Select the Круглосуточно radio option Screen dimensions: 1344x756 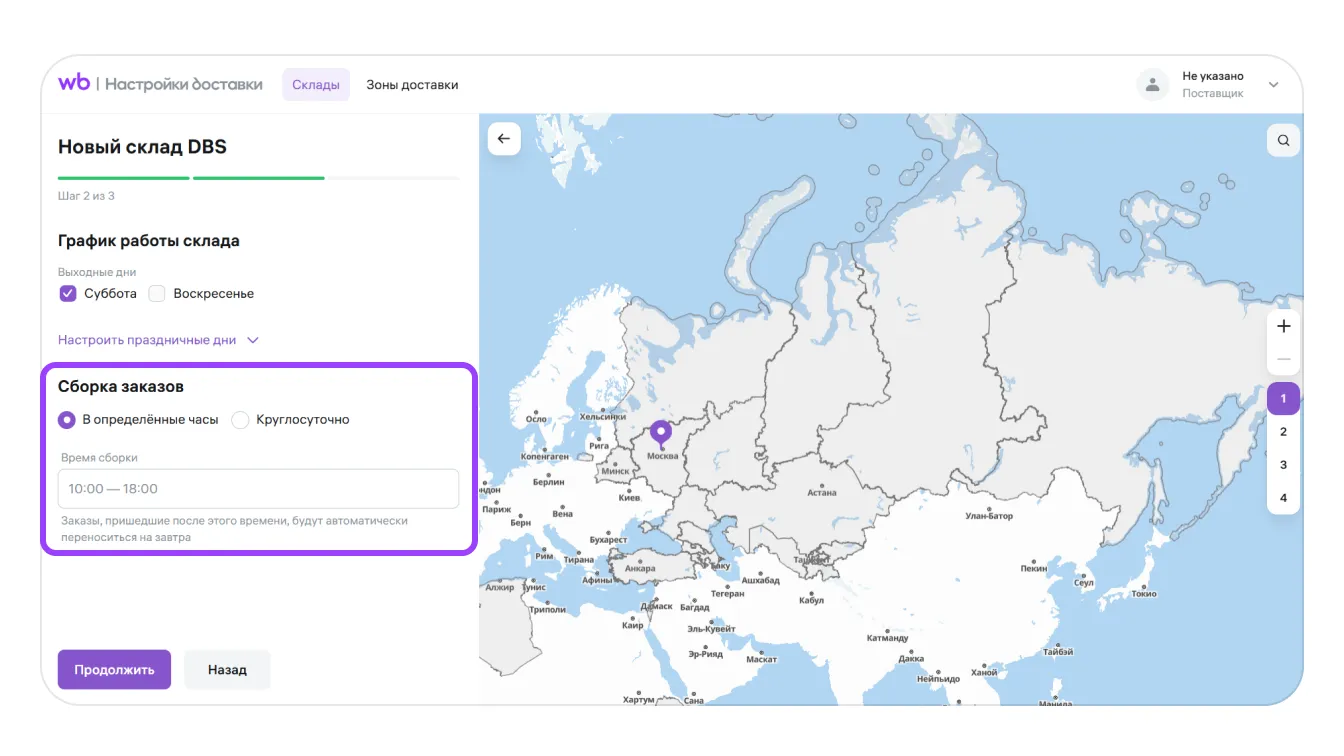[x=240, y=420]
